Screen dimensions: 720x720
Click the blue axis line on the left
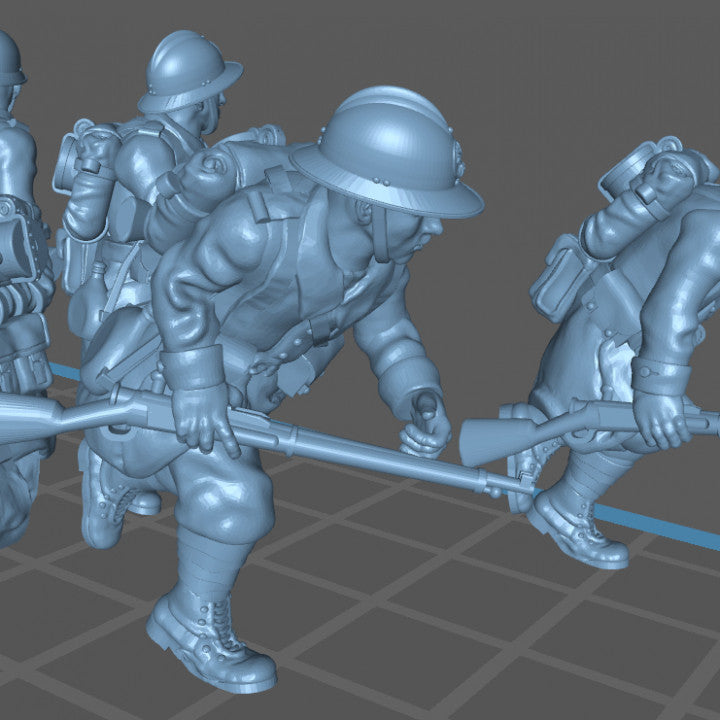65,373
